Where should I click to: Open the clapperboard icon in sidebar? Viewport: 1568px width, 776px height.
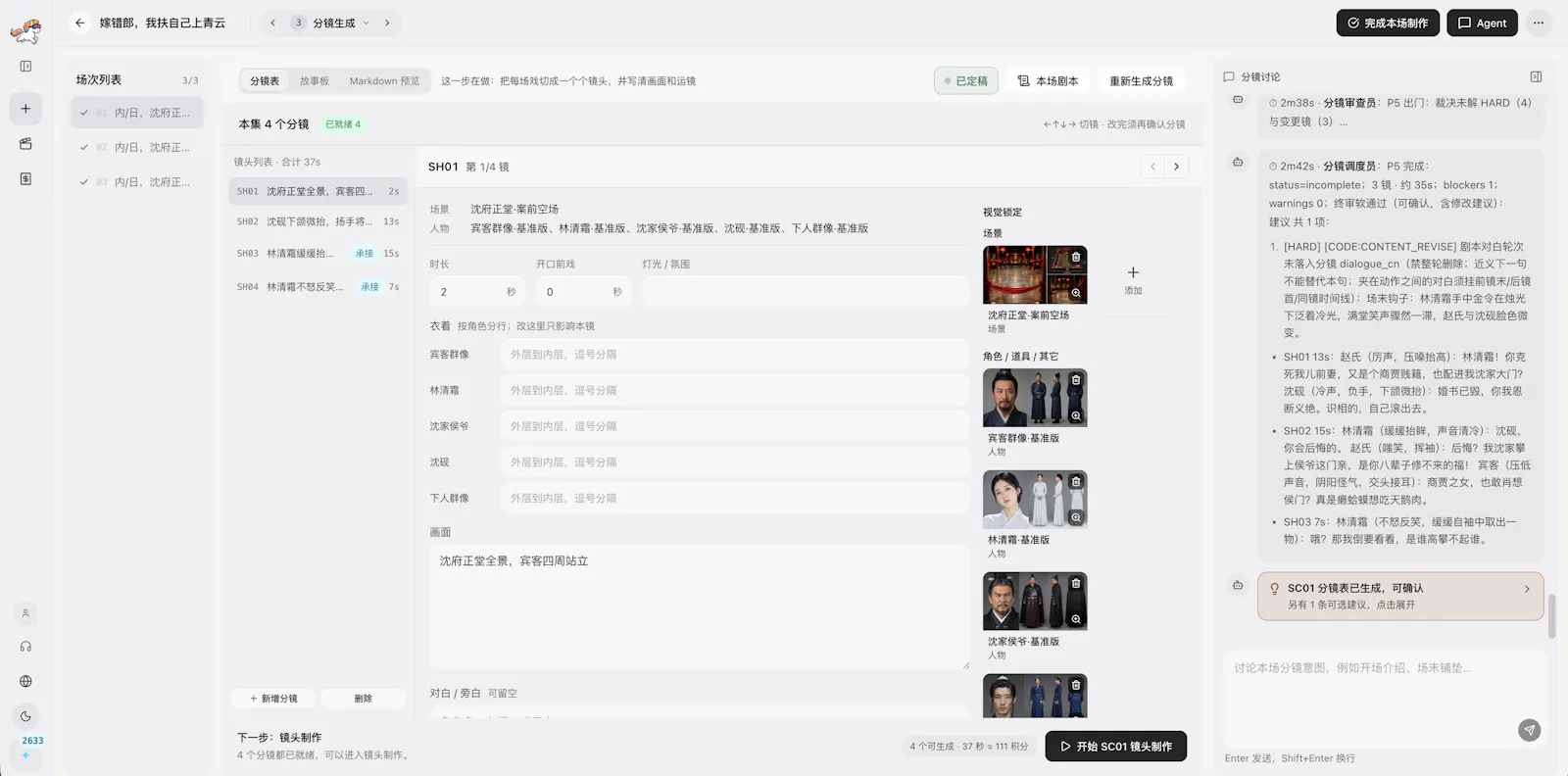click(25, 144)
